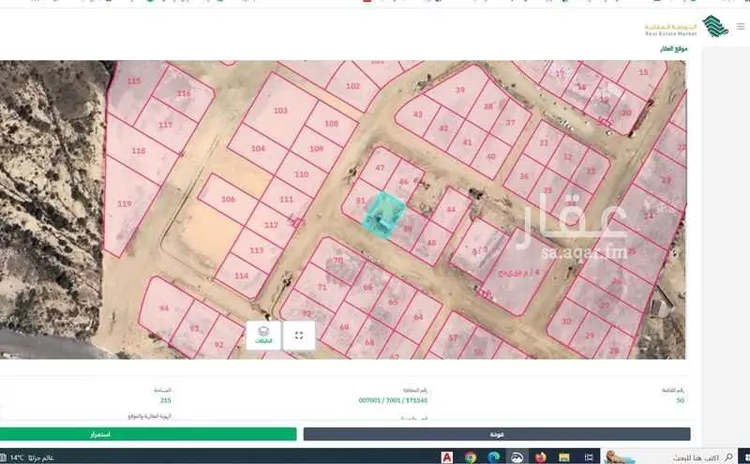
Task: Open Firefox from the taskbar
Action: coord(540,457)
